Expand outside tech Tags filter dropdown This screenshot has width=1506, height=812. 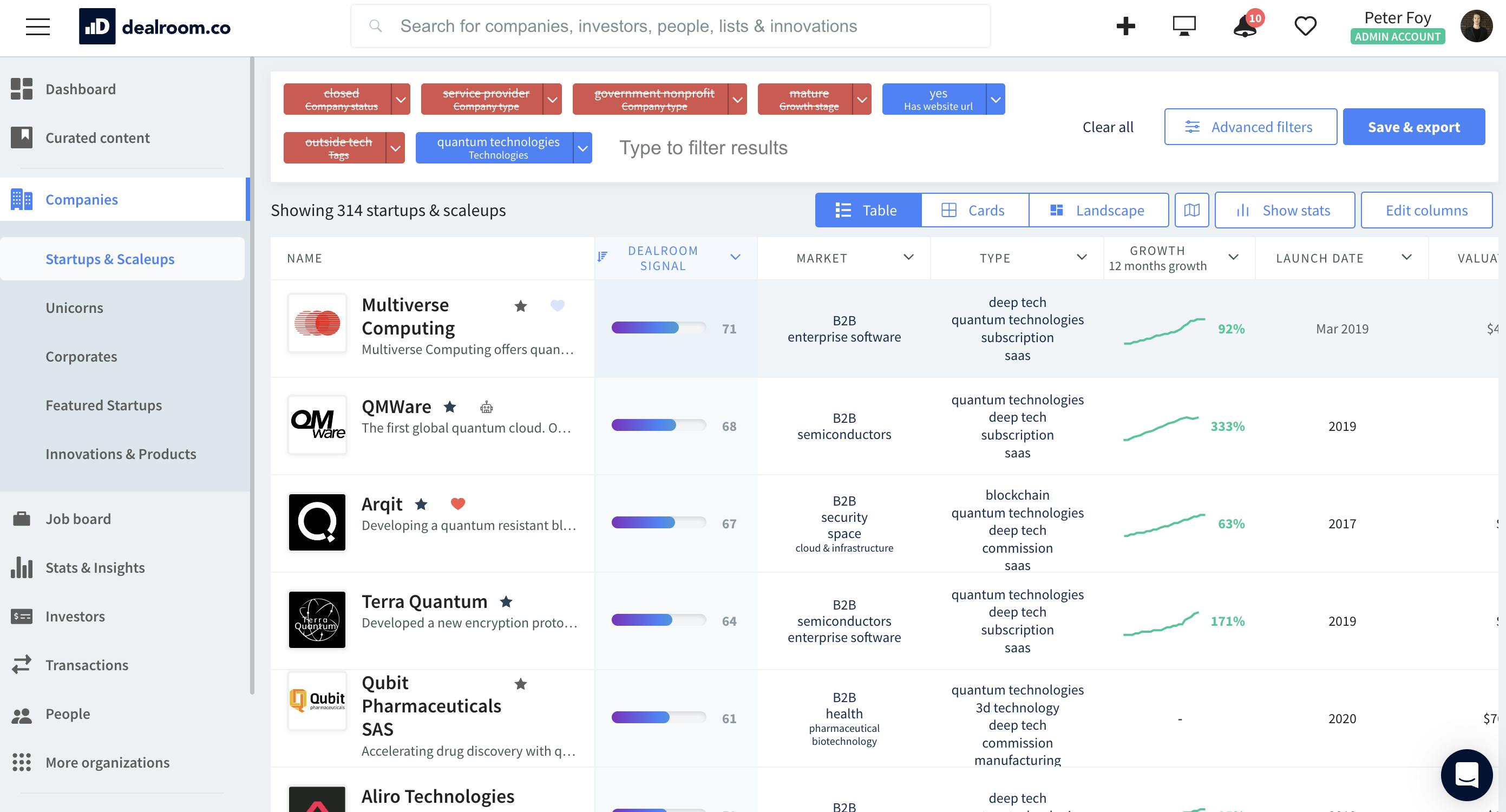(395, 148)
